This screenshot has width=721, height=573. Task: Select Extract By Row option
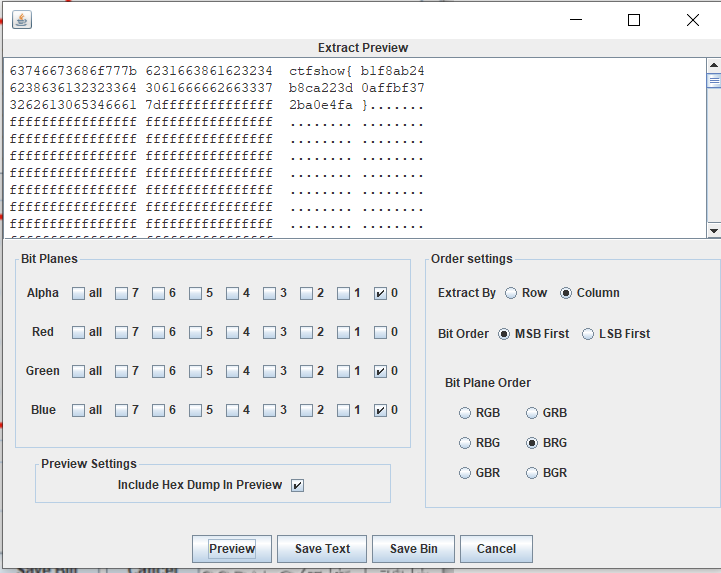[x=512, y=293]
